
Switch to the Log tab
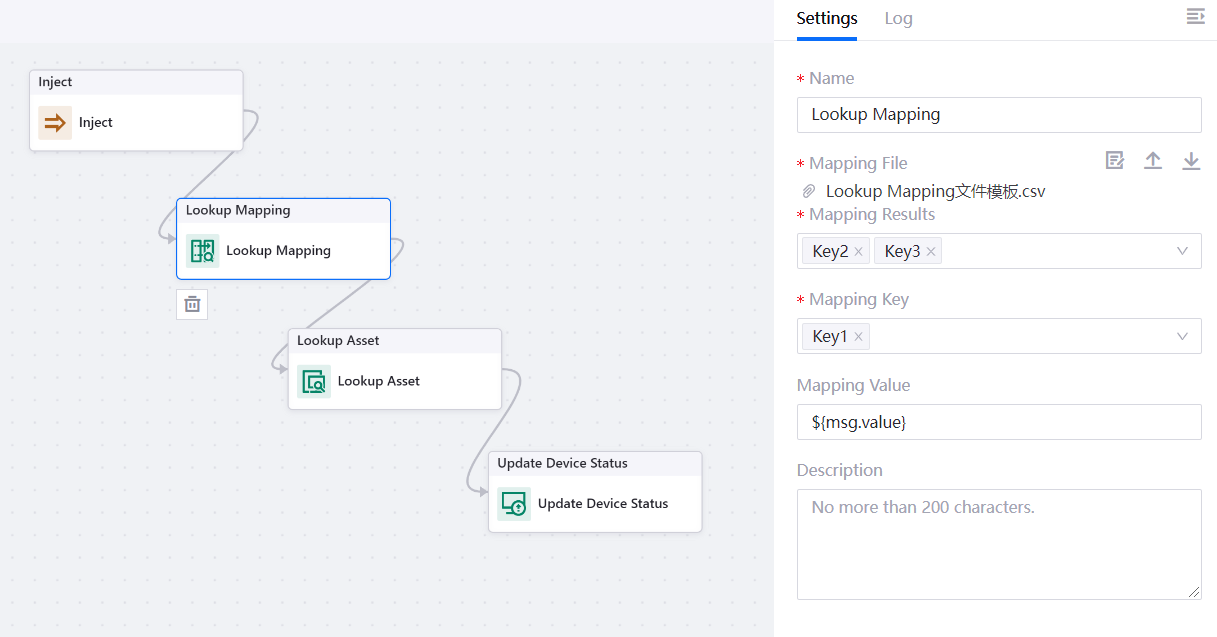pos(897,18)
